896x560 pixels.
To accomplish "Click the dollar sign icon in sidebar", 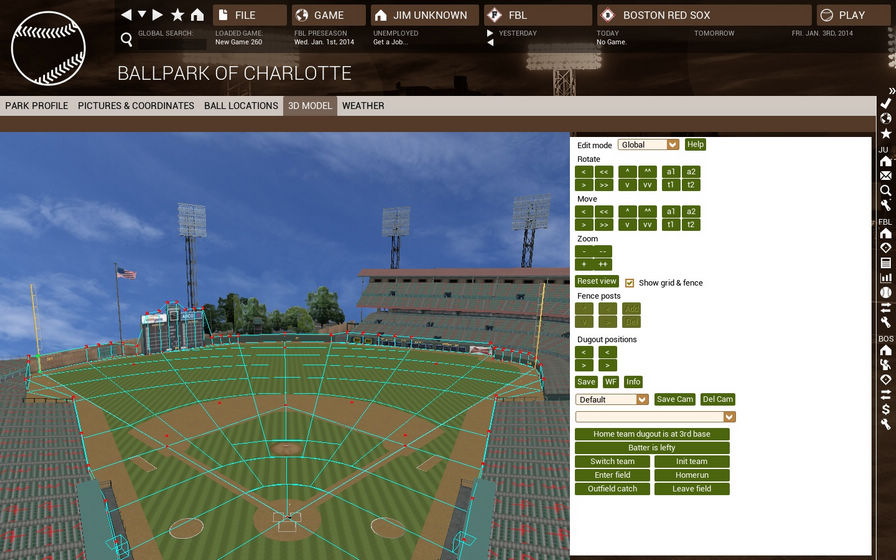I will click(886, 409).
